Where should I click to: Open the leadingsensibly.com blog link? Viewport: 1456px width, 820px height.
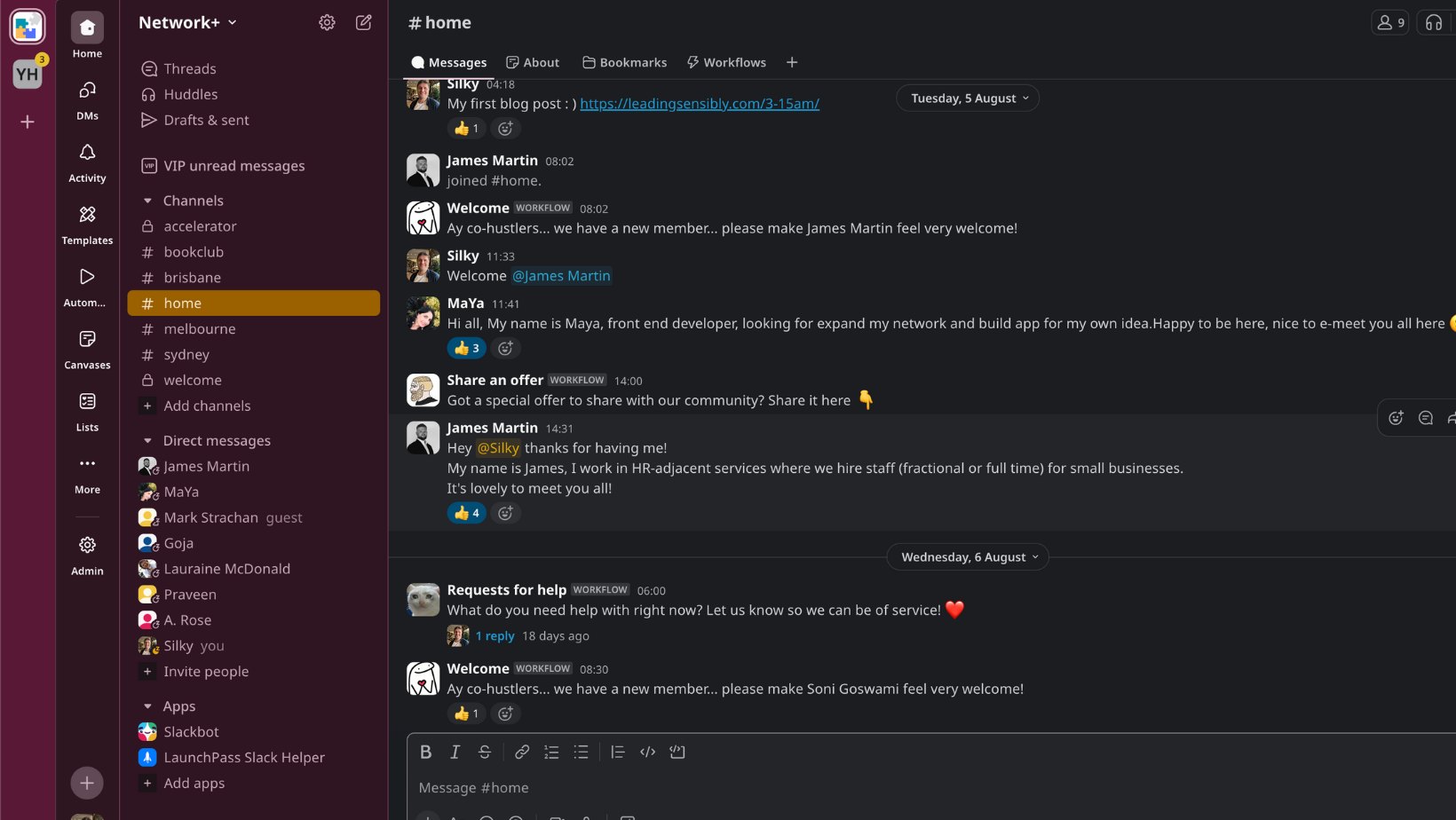click(x=700, y=104)
